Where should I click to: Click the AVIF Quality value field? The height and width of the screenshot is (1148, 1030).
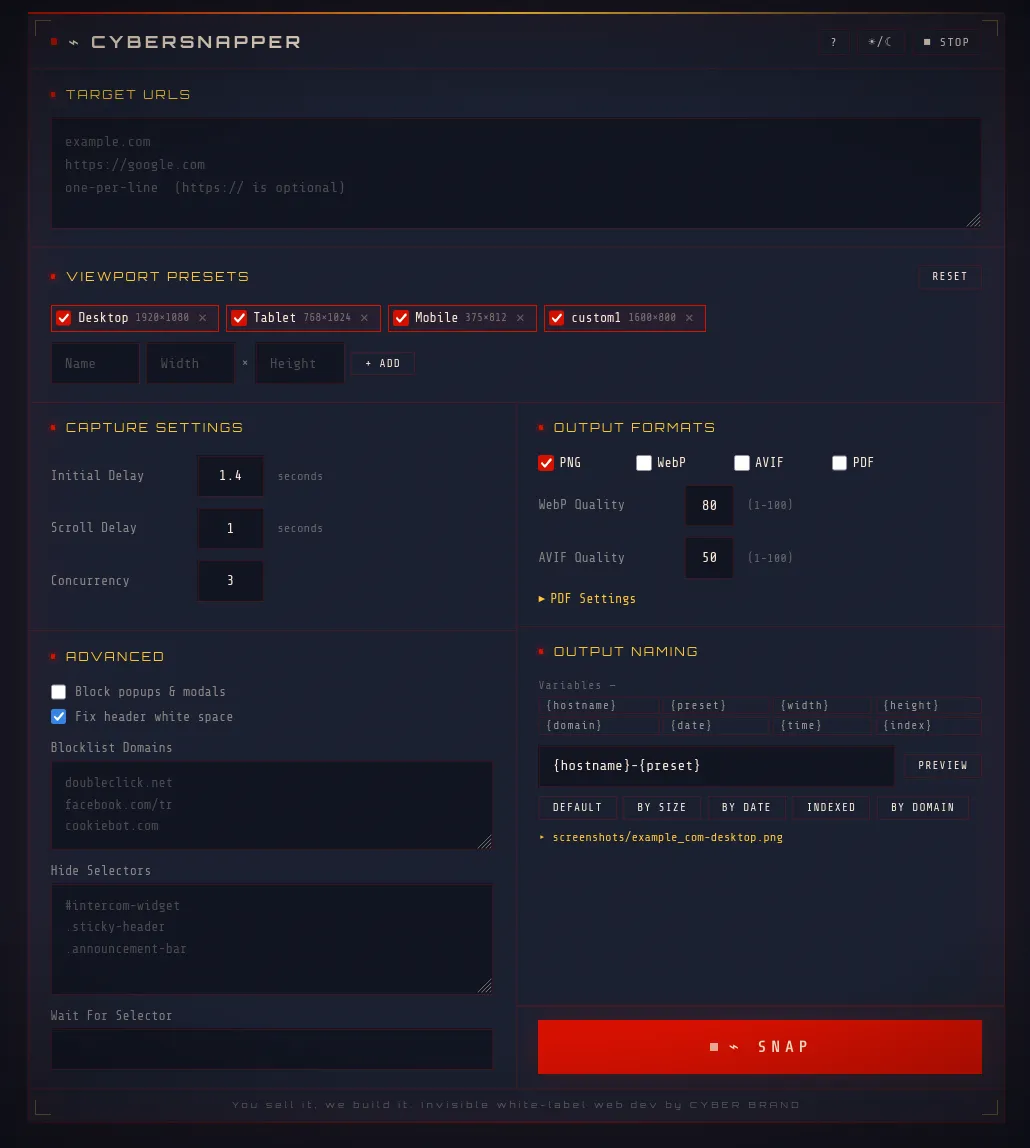click(709, 558)
